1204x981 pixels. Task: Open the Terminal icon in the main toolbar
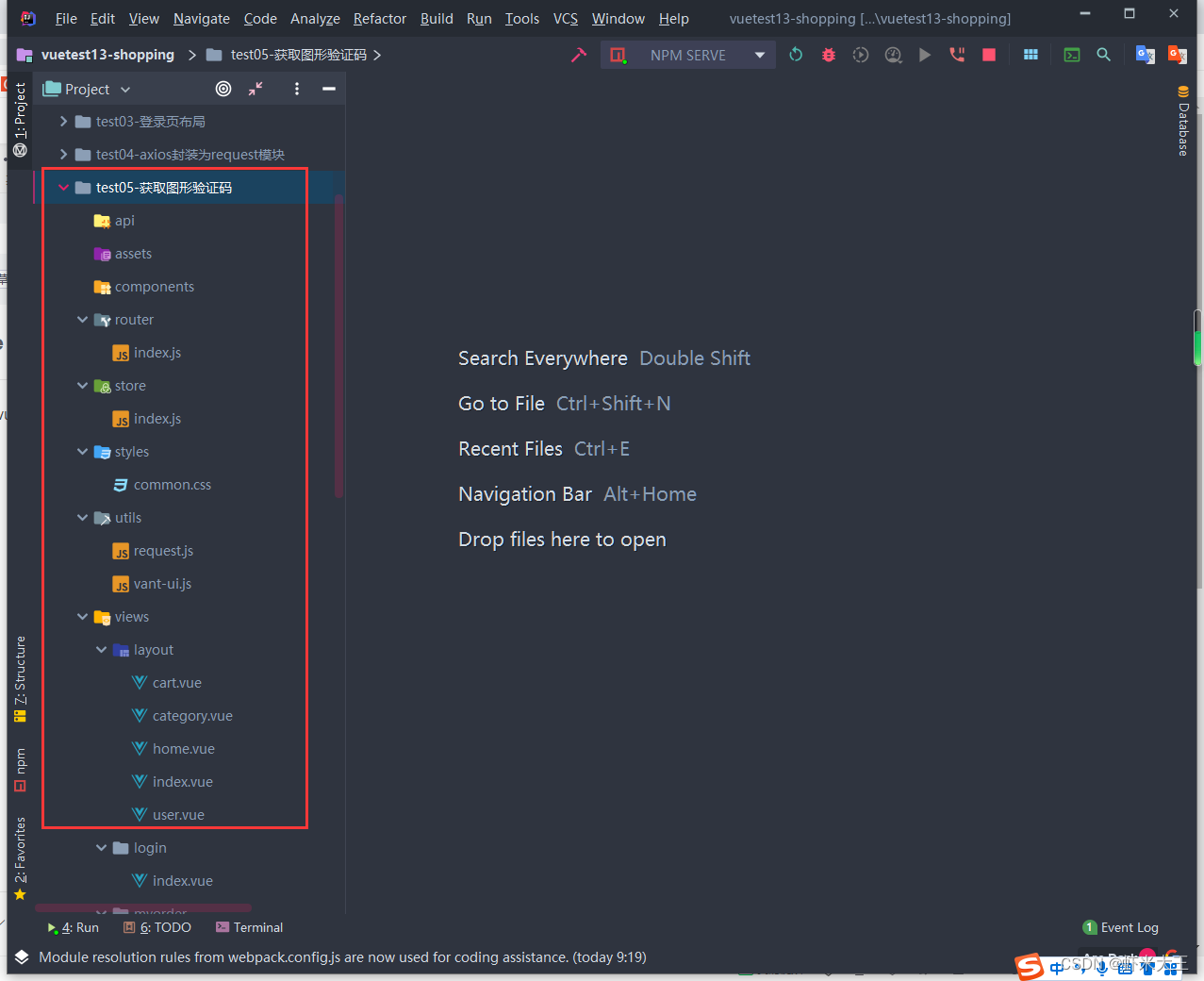point(1071,55)
